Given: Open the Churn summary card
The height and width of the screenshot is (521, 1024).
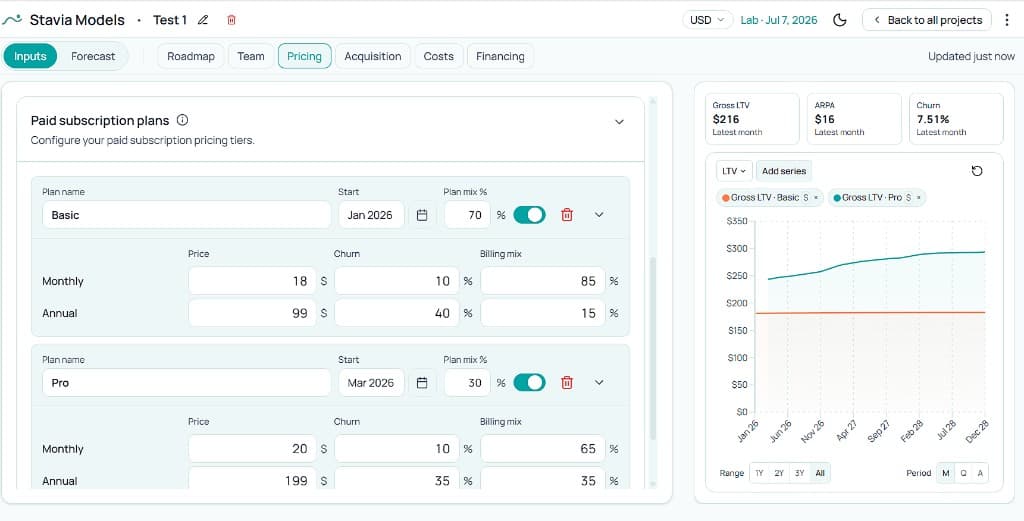Looking at the screenshot, I should coord(956,119).
